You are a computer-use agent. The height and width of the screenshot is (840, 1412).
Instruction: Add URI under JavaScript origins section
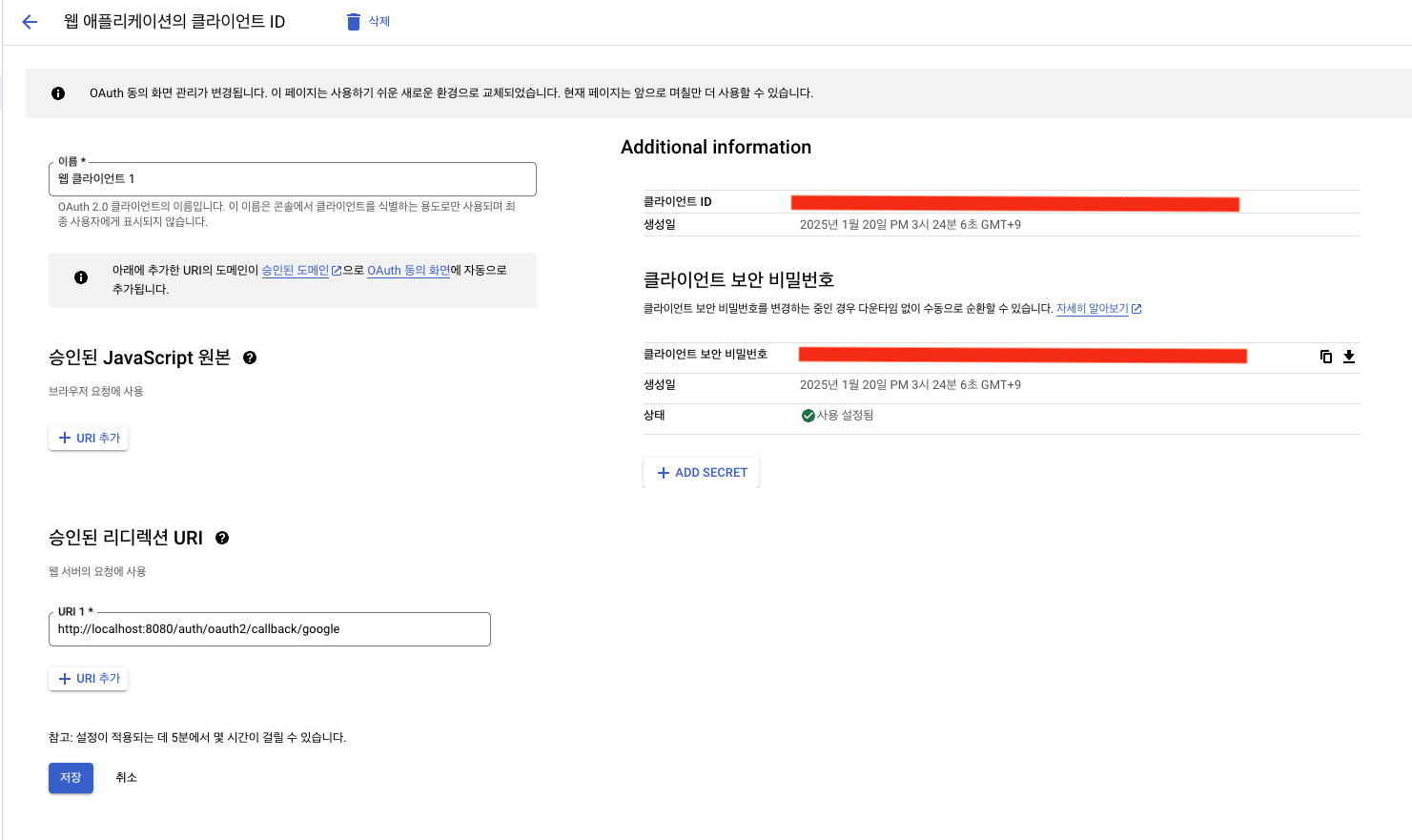click(x=89, y=438)
